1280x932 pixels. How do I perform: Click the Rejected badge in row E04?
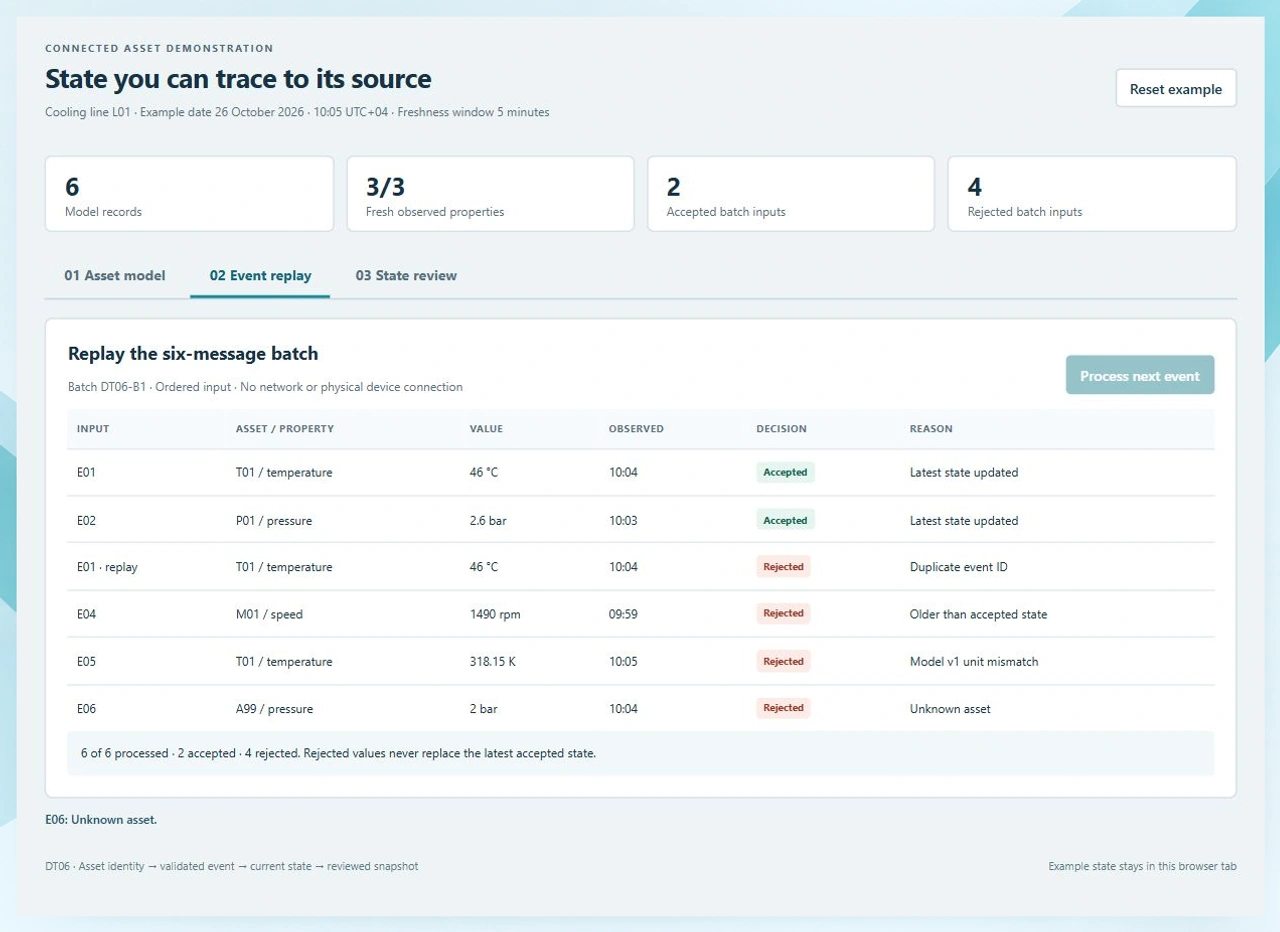[783, 614]
